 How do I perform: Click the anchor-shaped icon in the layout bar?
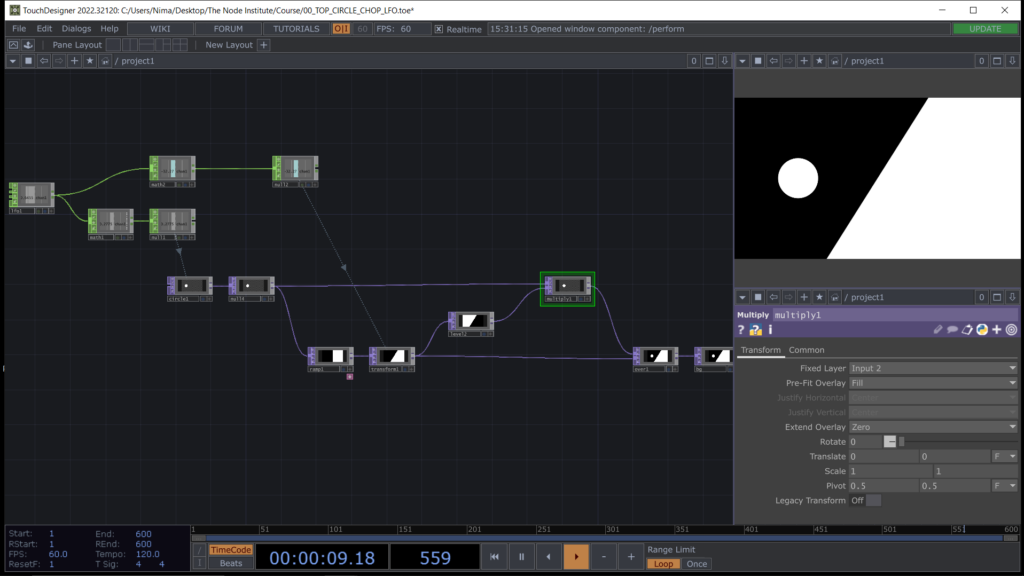(x=28, y=44)
